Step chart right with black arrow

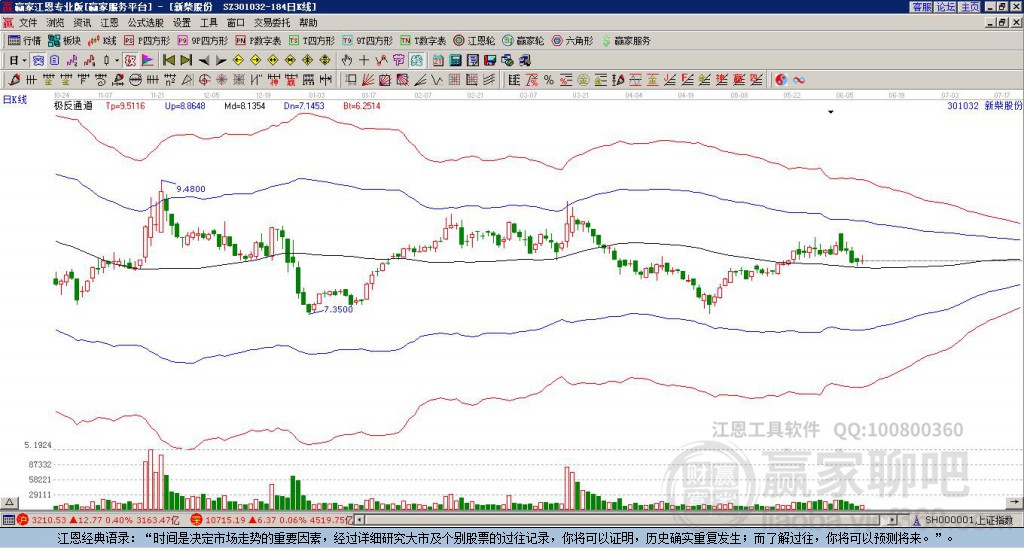pyautogui.click(x=221, y=61)
